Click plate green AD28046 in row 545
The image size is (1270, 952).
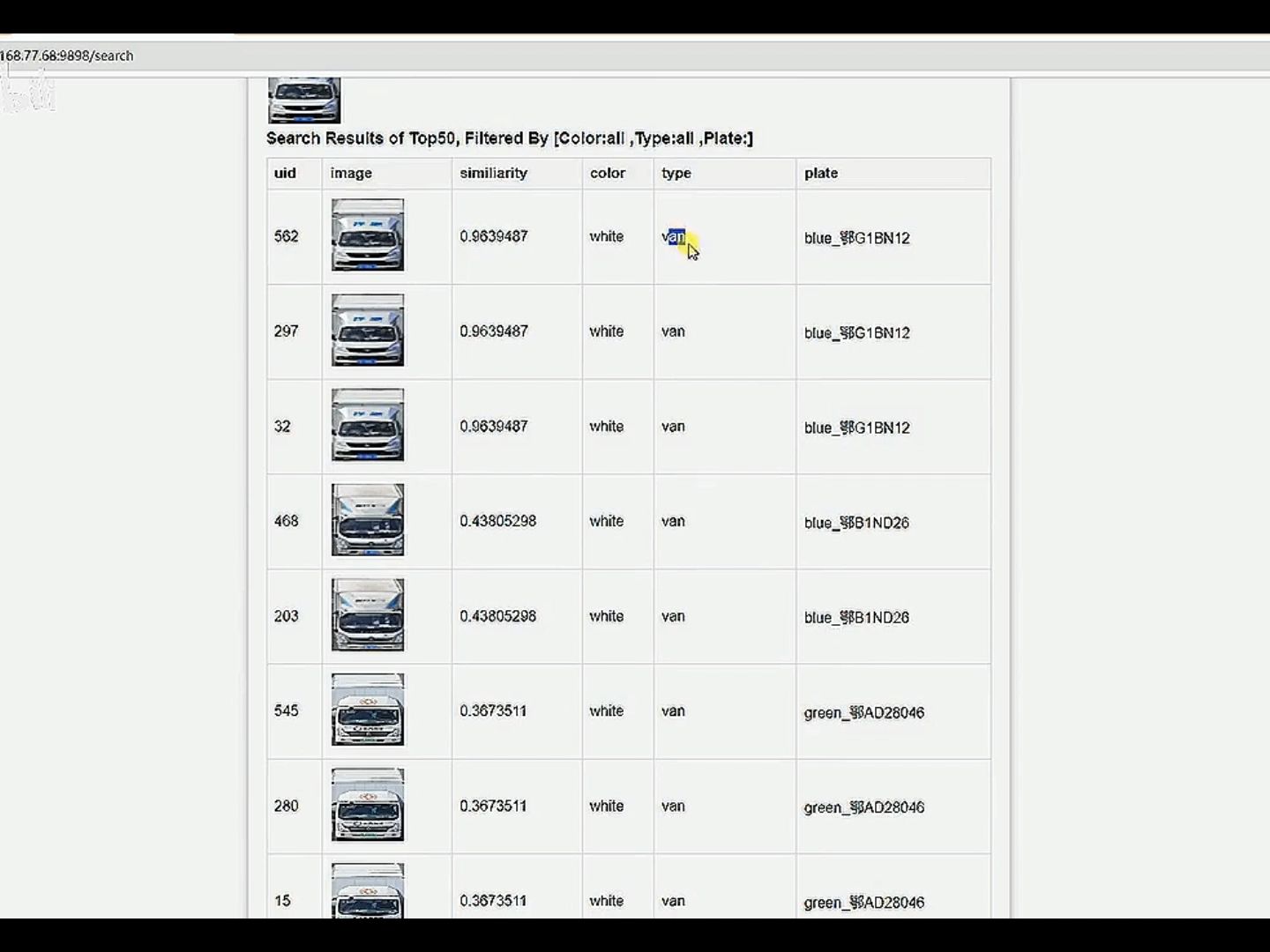coord(864,712)
